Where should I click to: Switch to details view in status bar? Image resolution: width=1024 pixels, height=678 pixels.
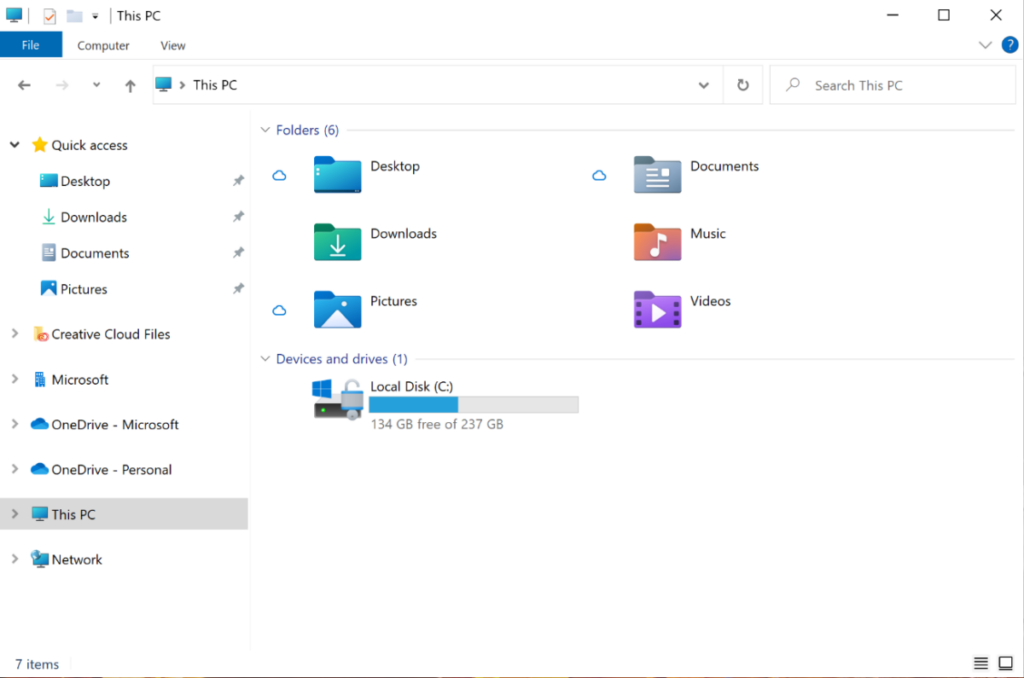pos(981,664)
